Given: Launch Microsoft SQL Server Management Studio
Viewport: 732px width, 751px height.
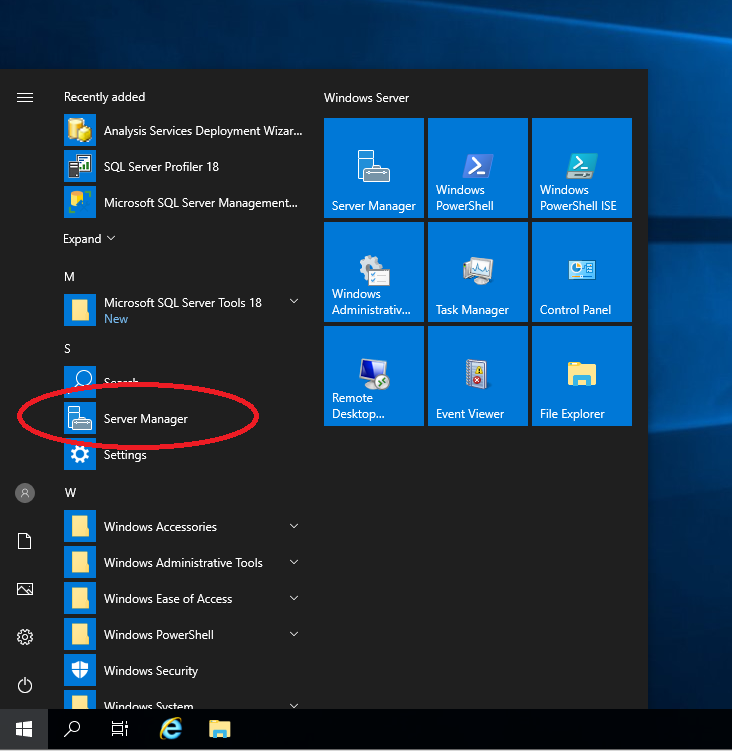Looking at the screenshot, I should 184,203.
